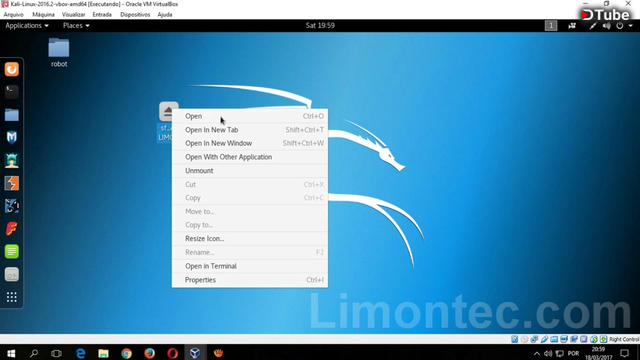Open VirtualBox Máquina menu
640x360 pixels.
[43, 14]
